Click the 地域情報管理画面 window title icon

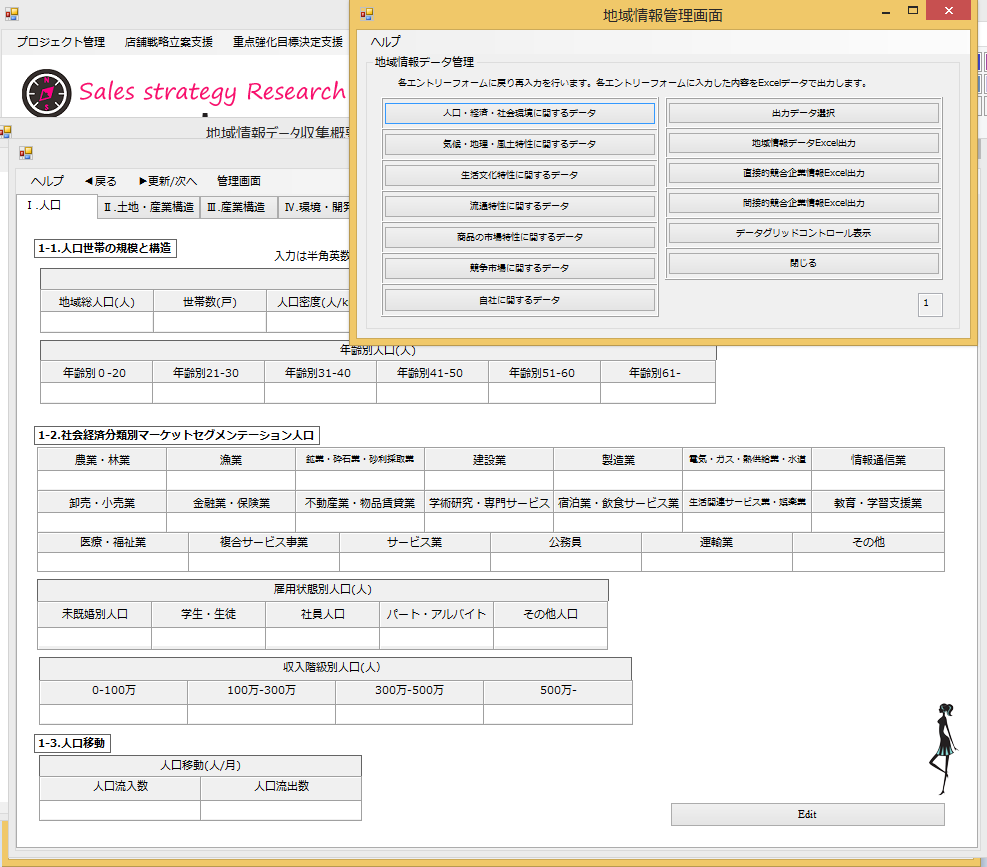pyautogui.click(x=366, y=14)
